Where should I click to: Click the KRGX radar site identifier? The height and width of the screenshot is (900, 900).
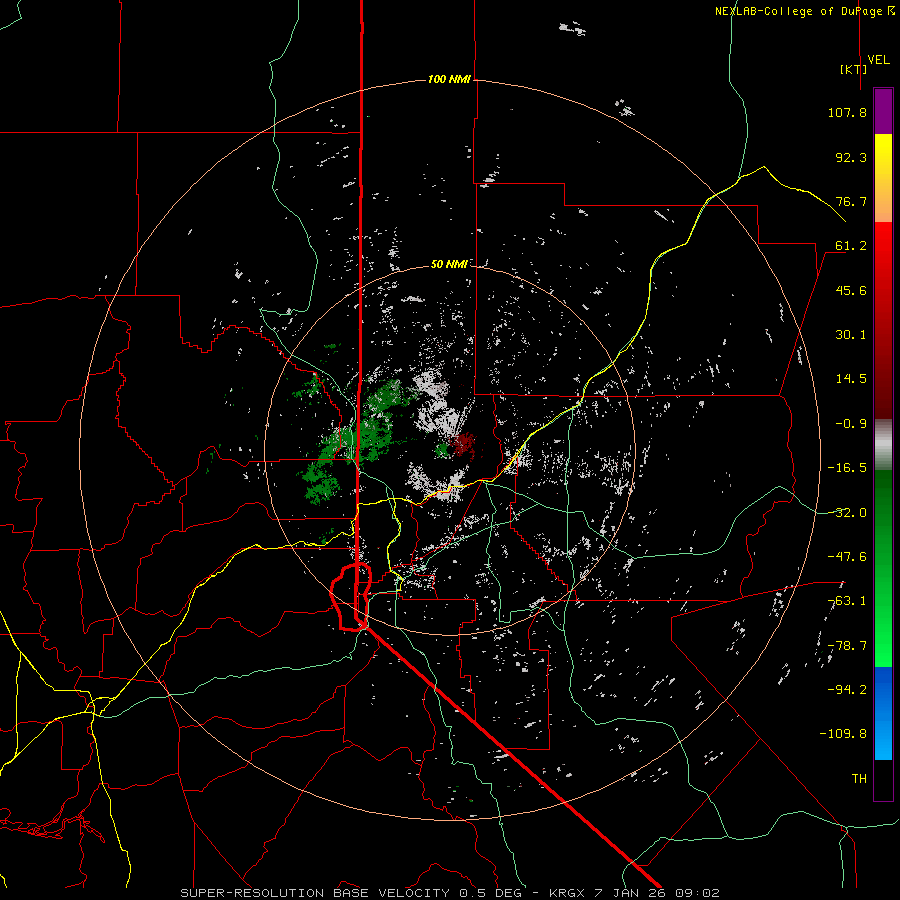568,893
